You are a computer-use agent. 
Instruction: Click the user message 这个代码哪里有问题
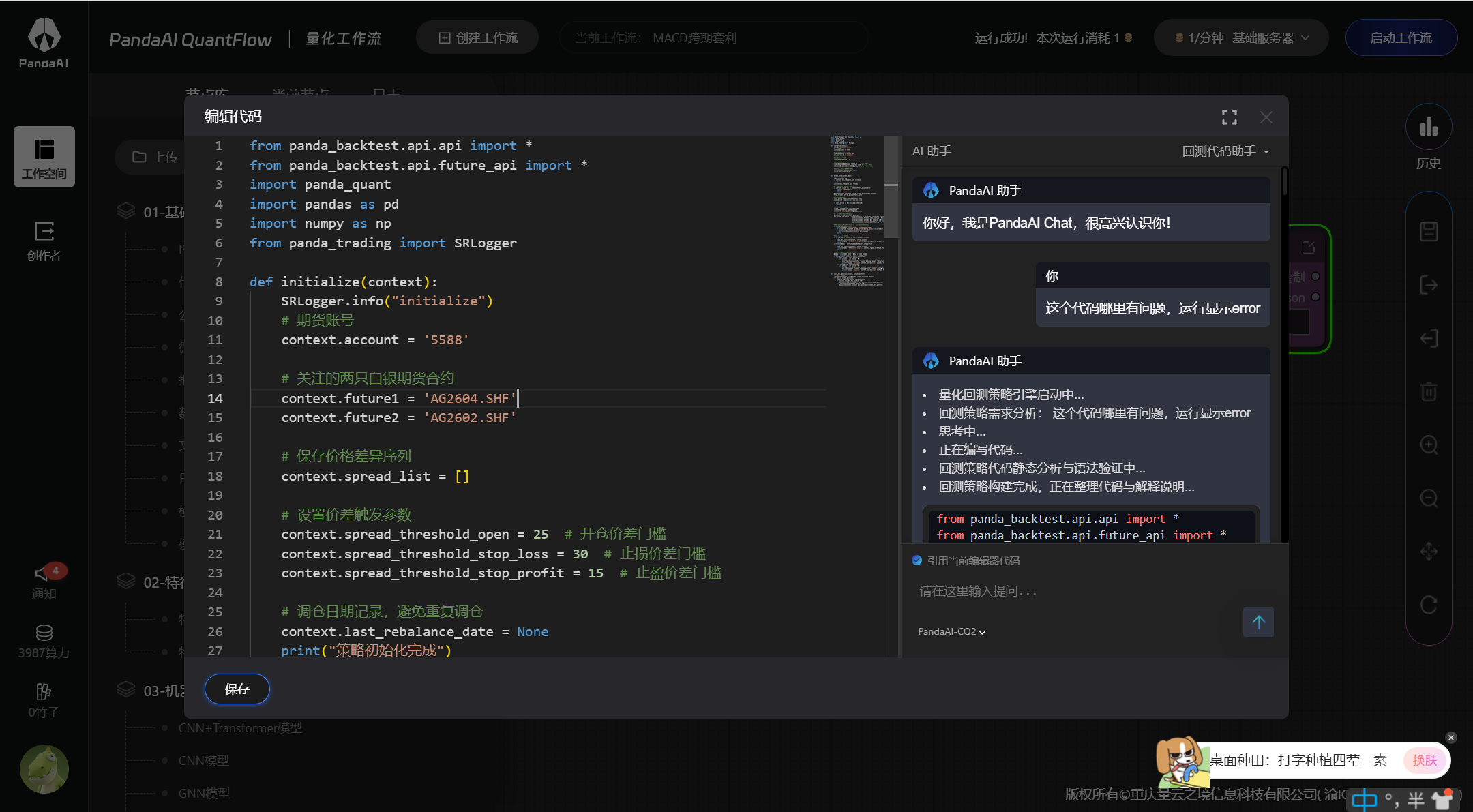pos(1152,308)
